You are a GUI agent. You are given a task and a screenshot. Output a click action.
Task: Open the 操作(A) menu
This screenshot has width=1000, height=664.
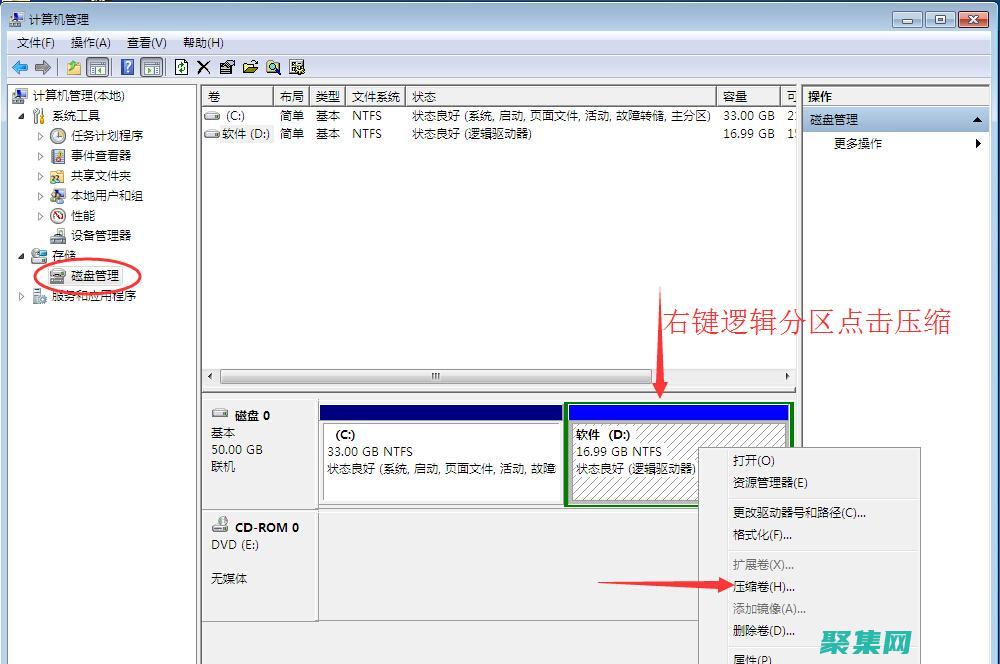(90, 43)
